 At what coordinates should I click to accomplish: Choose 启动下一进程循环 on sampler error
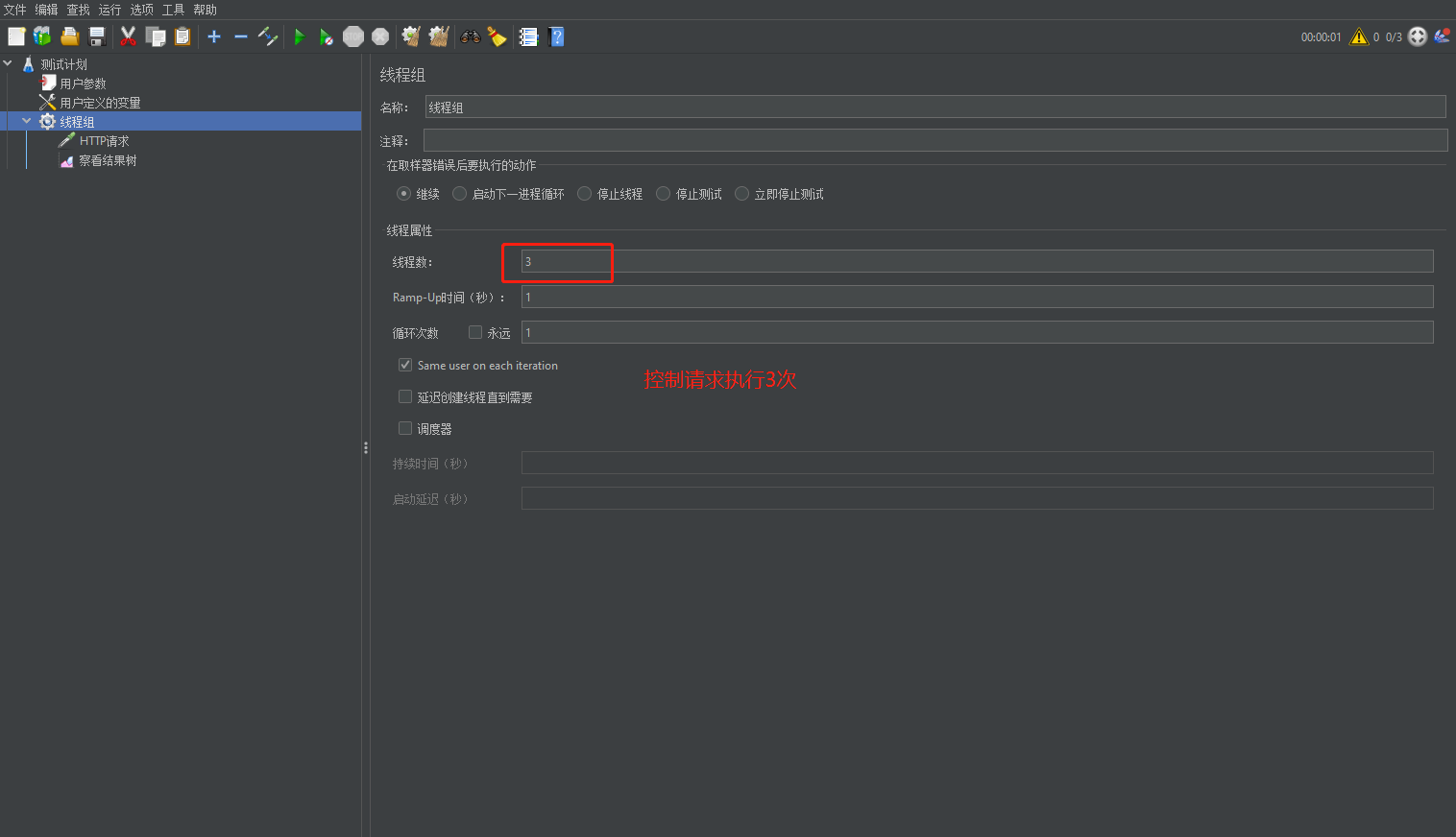(459, 194)
